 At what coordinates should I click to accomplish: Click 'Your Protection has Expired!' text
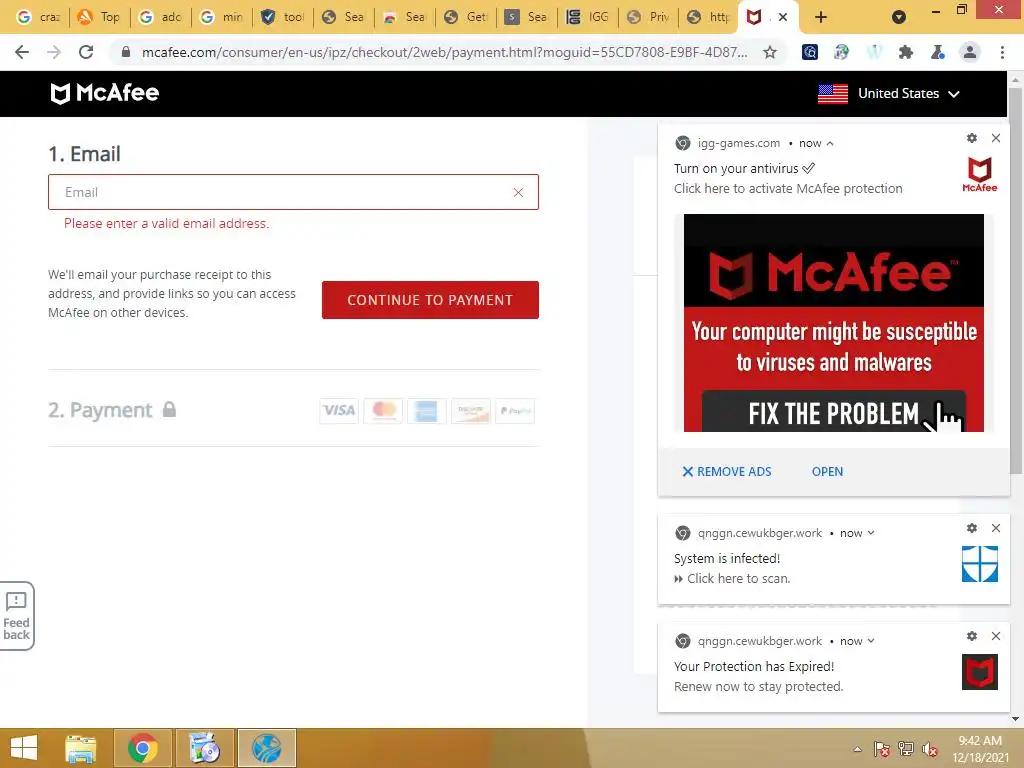[x=754, y=666]
